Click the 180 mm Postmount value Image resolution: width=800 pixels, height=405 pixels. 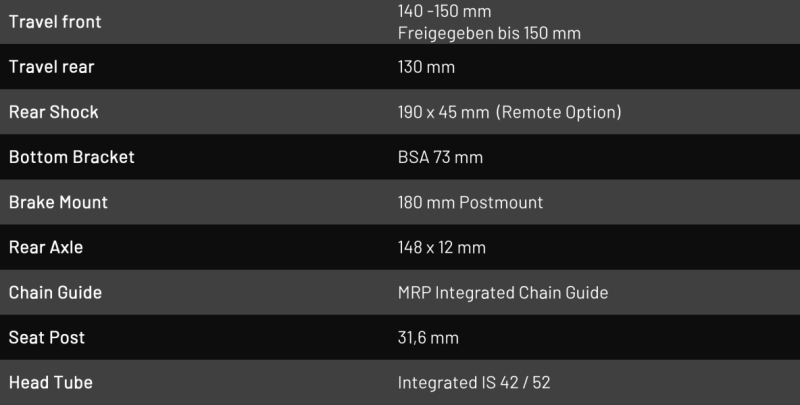pyautogui.click(x=470, y=202)
